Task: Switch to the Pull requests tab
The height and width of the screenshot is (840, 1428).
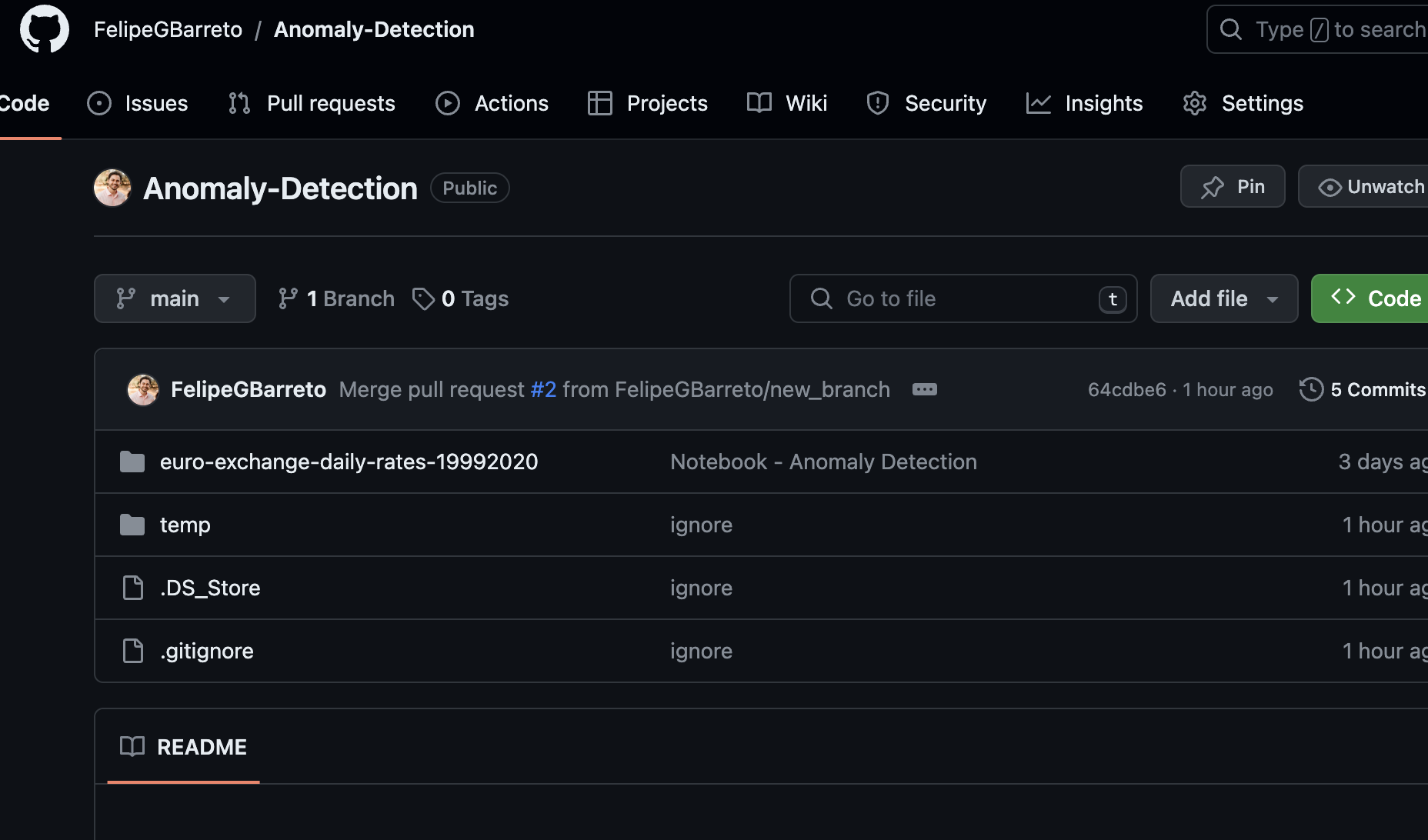Action: tap(312, 103)
